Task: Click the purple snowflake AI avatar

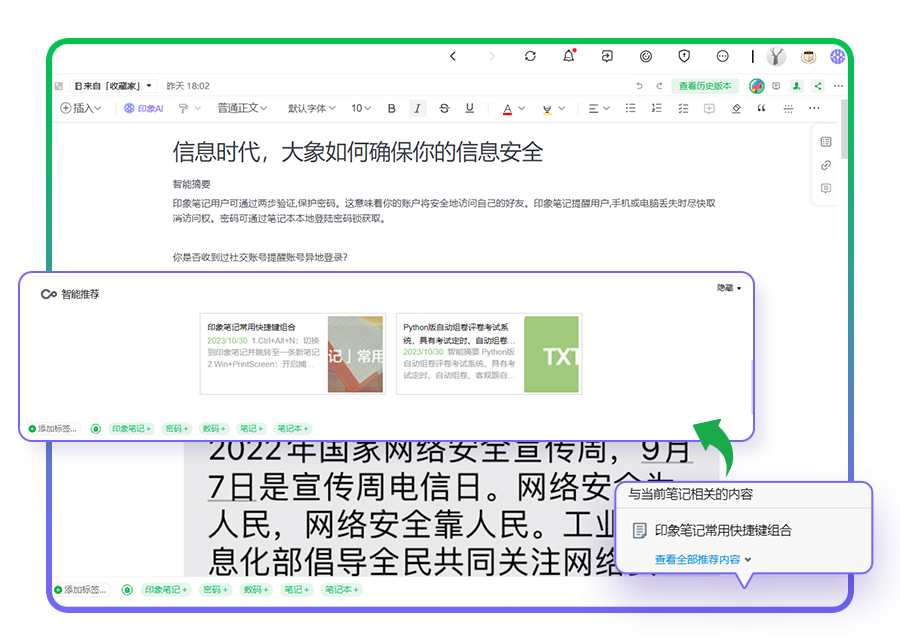Action: [x=837, y=56]
